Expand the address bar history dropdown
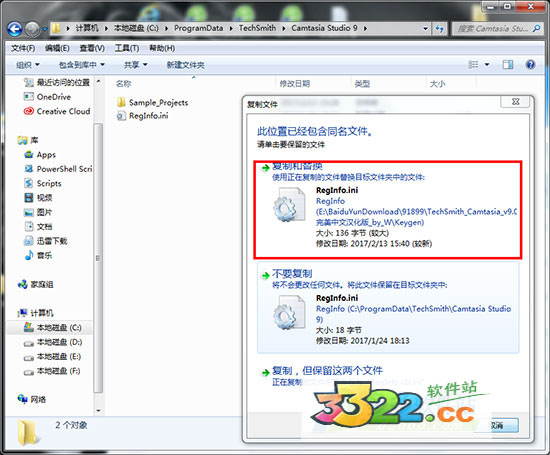The width and height of the screenshot is (550, 455). click(425, 28)
